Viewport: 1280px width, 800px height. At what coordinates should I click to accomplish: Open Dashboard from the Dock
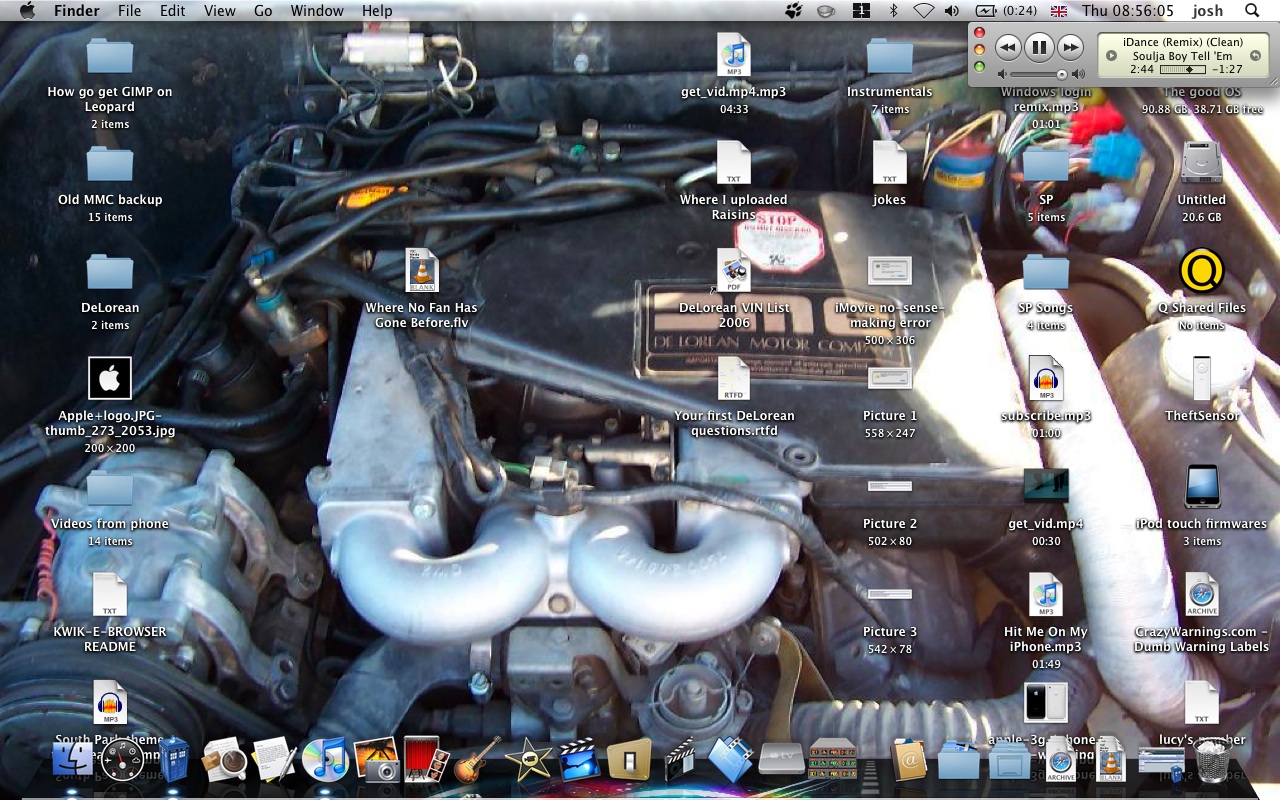point(122,762)
